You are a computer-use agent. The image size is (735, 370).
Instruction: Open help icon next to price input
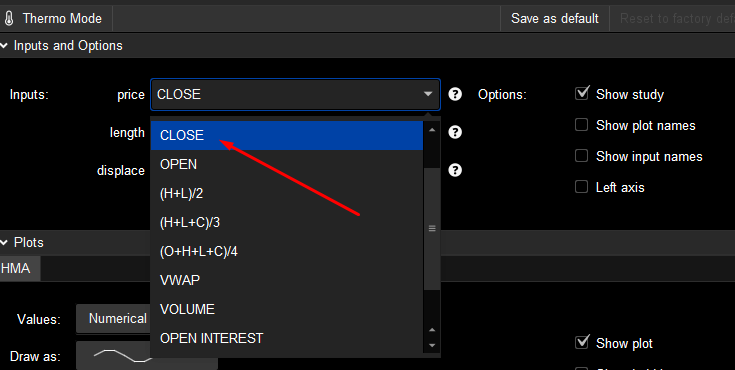pos(455,94)
